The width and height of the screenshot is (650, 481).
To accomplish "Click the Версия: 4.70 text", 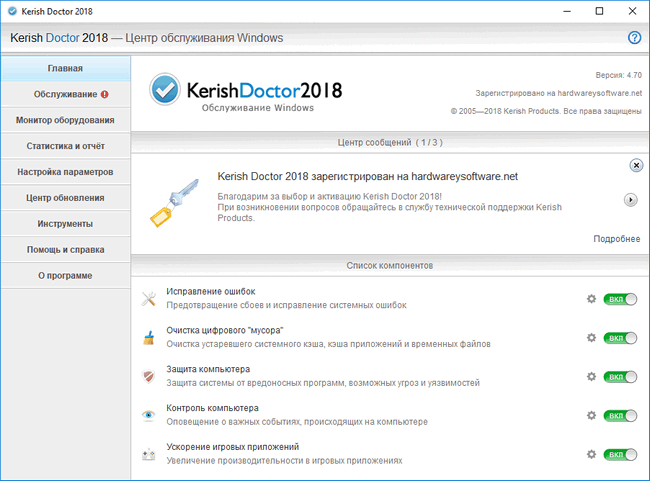I will click(x=618, y=75).
